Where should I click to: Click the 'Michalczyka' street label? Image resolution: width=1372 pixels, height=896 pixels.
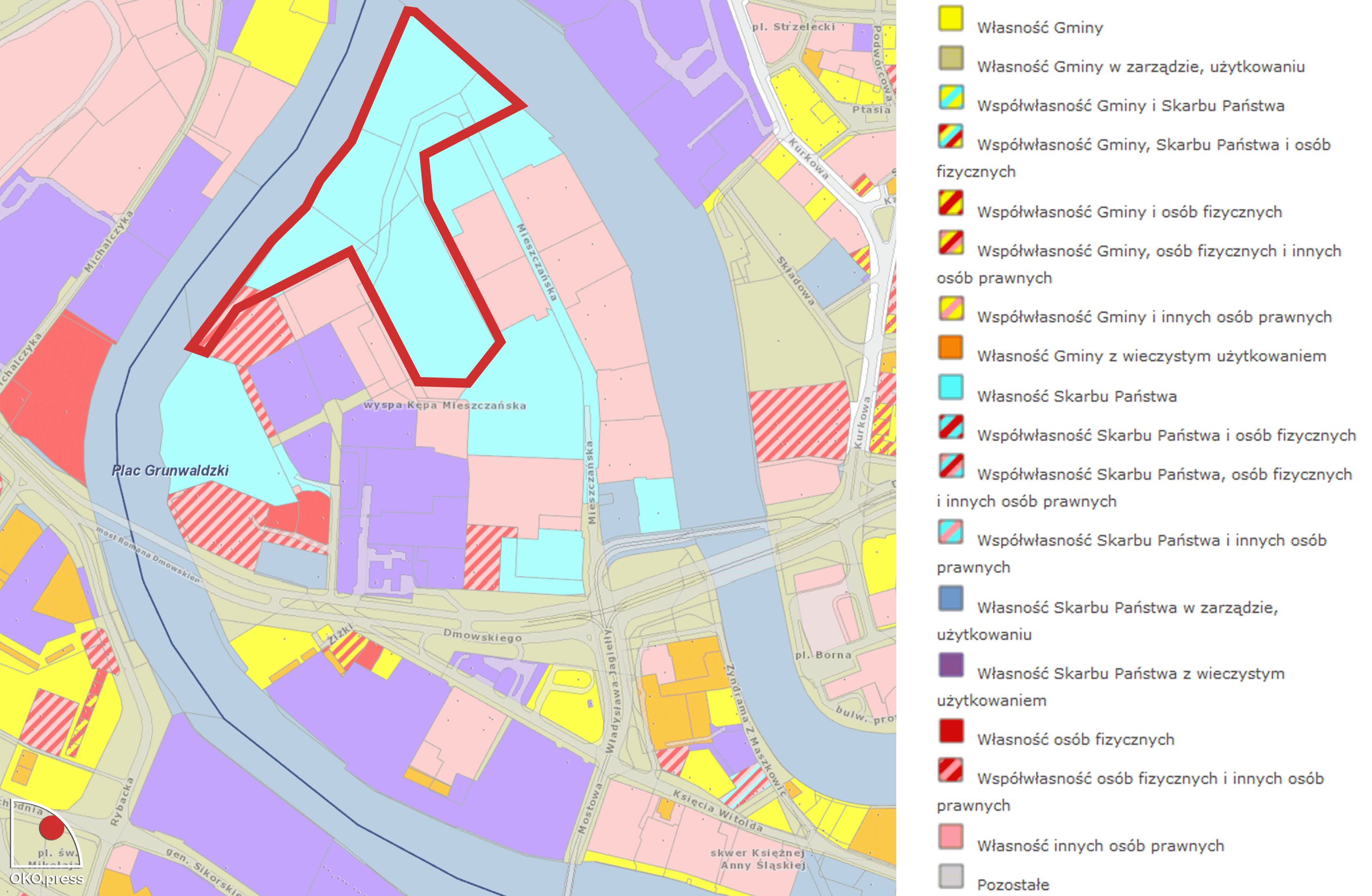click(108, 241)
